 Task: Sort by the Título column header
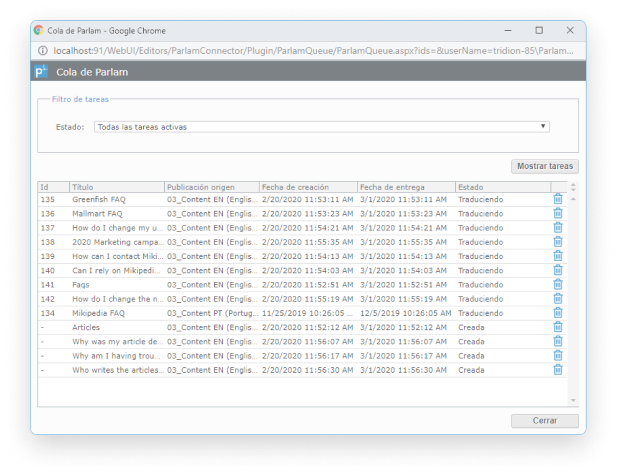[116, 187]
